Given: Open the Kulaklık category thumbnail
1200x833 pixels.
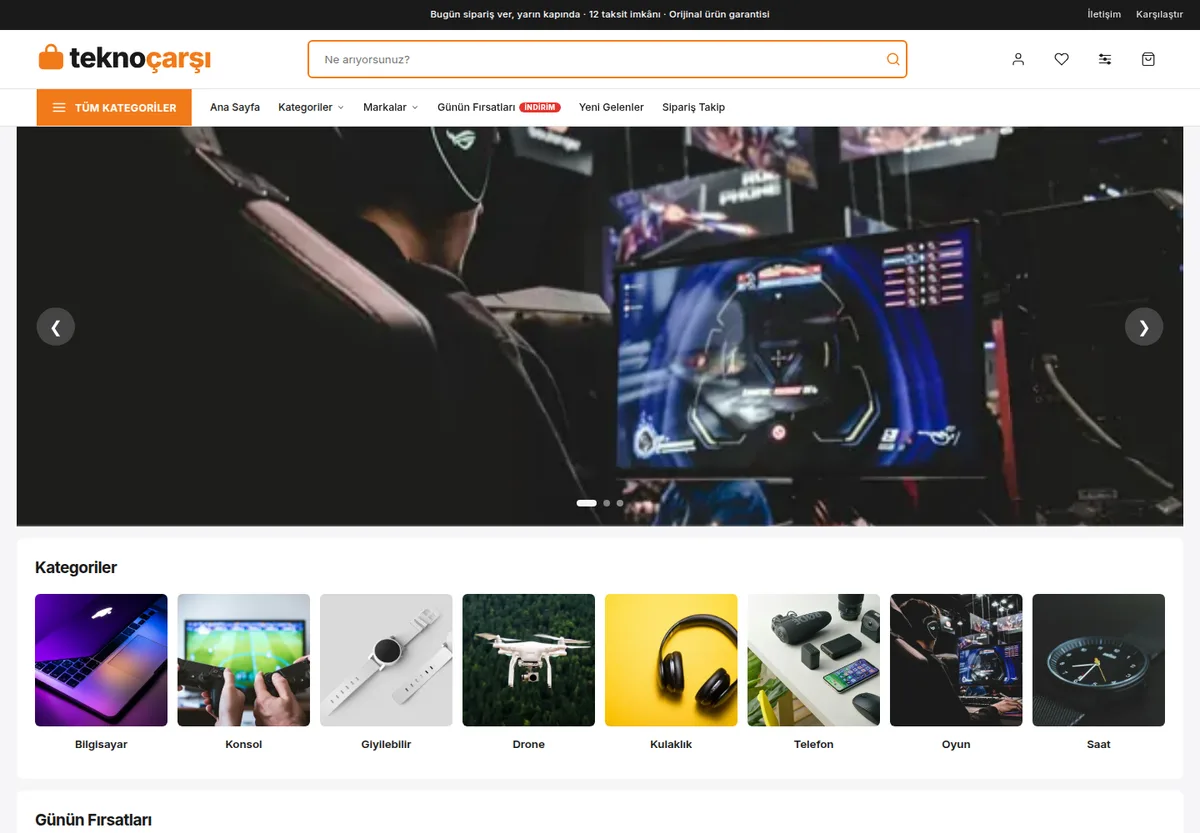Looking at the screenshot, I should (671, 660).
